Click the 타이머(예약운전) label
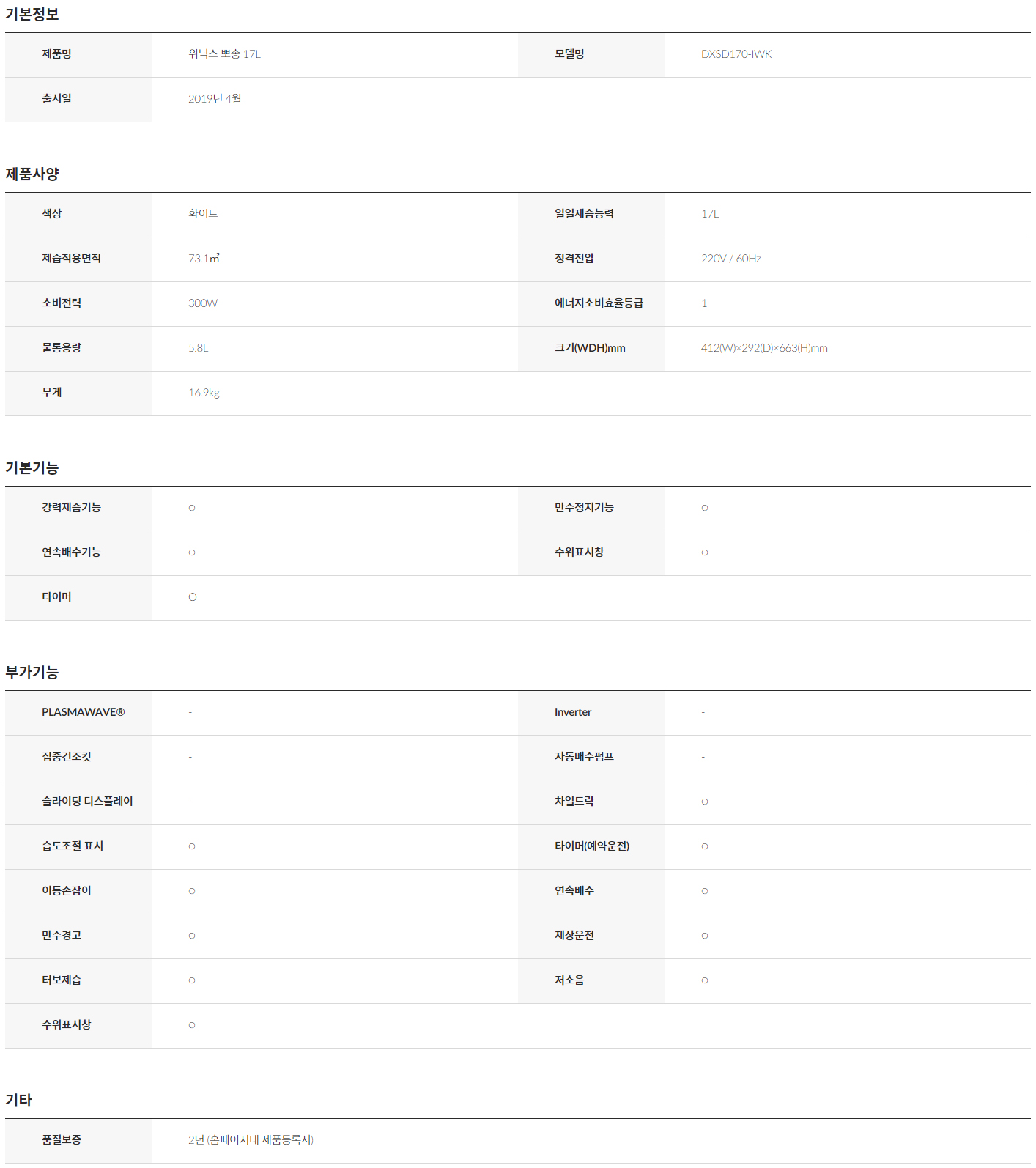 (x=592, y=846)
